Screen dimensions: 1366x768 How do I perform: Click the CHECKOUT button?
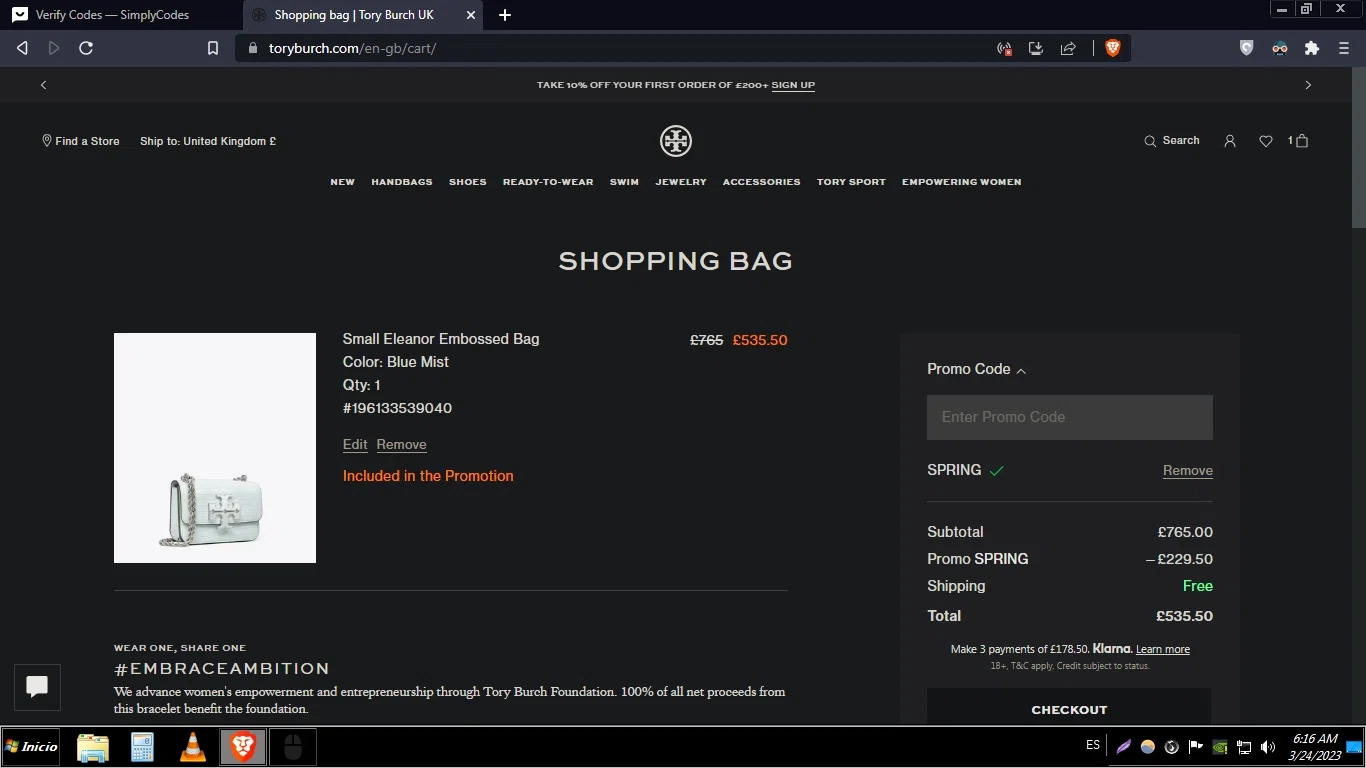pyautogui.click(x=1069, y=708)
